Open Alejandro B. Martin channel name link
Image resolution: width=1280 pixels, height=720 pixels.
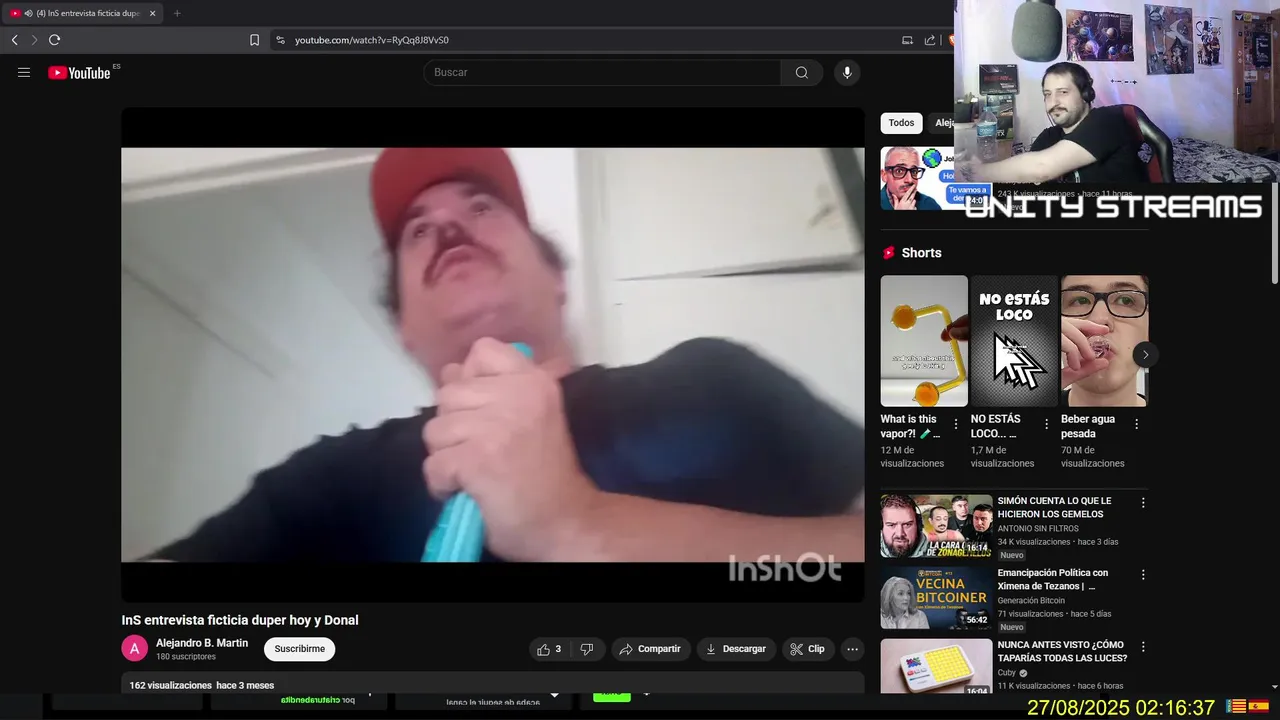[202, 643]
